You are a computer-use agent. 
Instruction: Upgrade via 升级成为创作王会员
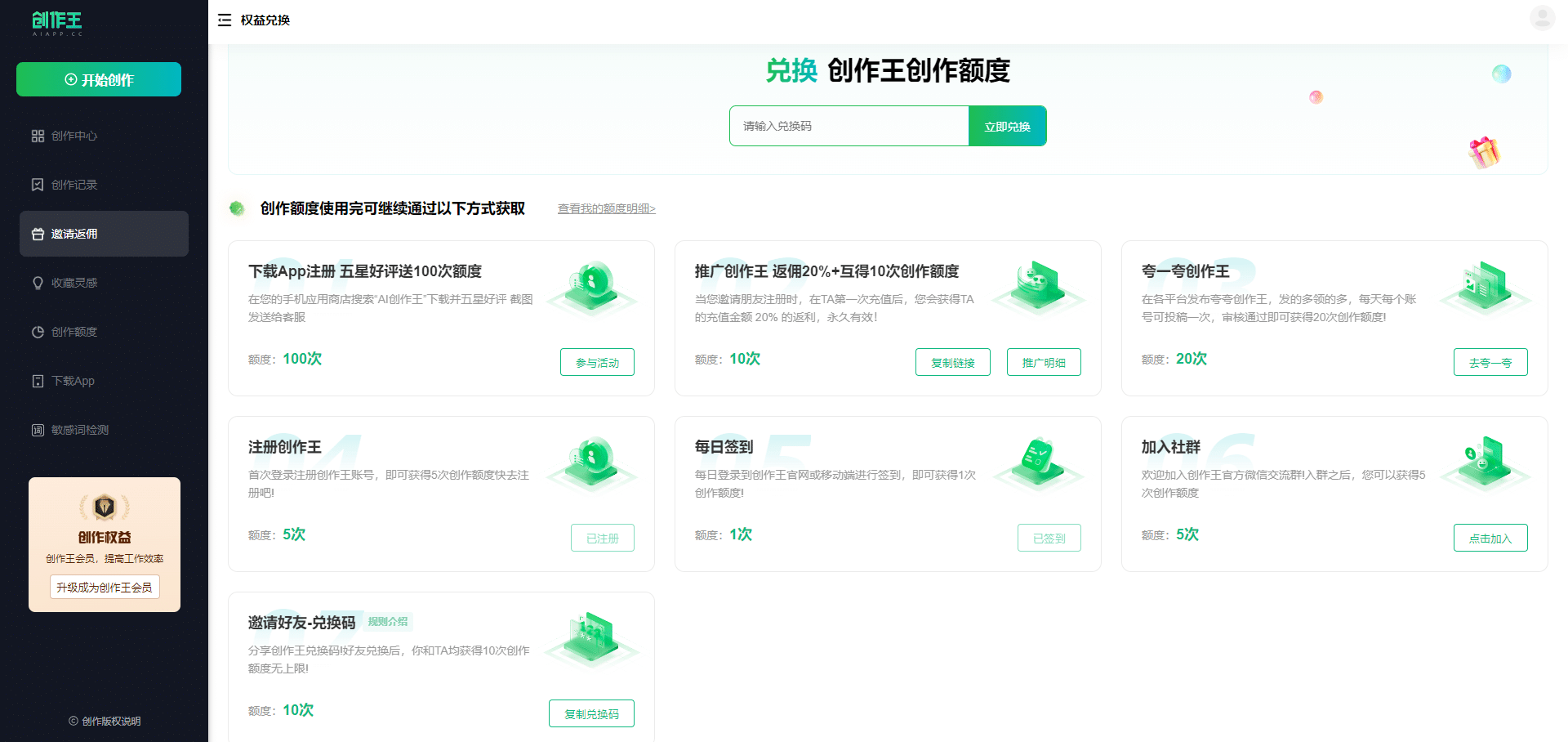[x=105, y=586]
